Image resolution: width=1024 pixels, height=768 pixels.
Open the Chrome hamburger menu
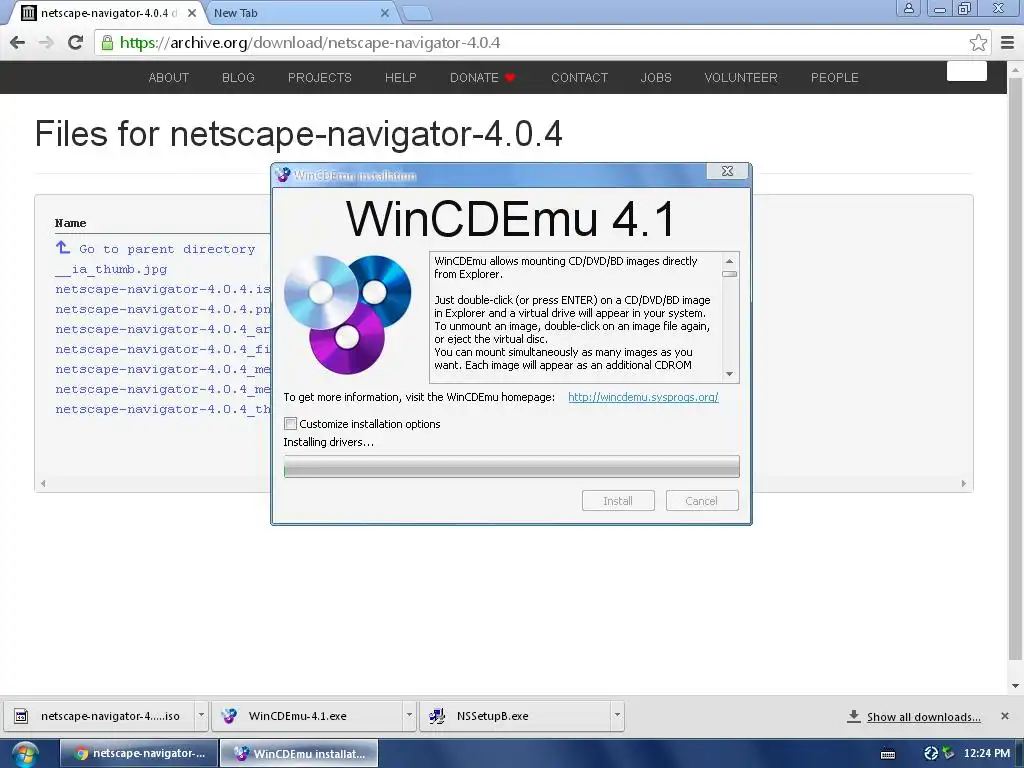tap(1008, 43)
